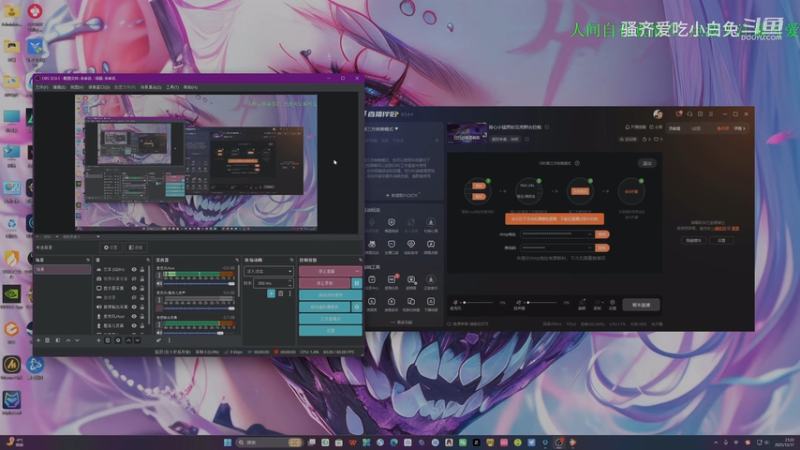This screenshot has width=800, height=450.
Task: Expand more functions at the tools panel bottom
Action: 402,322
